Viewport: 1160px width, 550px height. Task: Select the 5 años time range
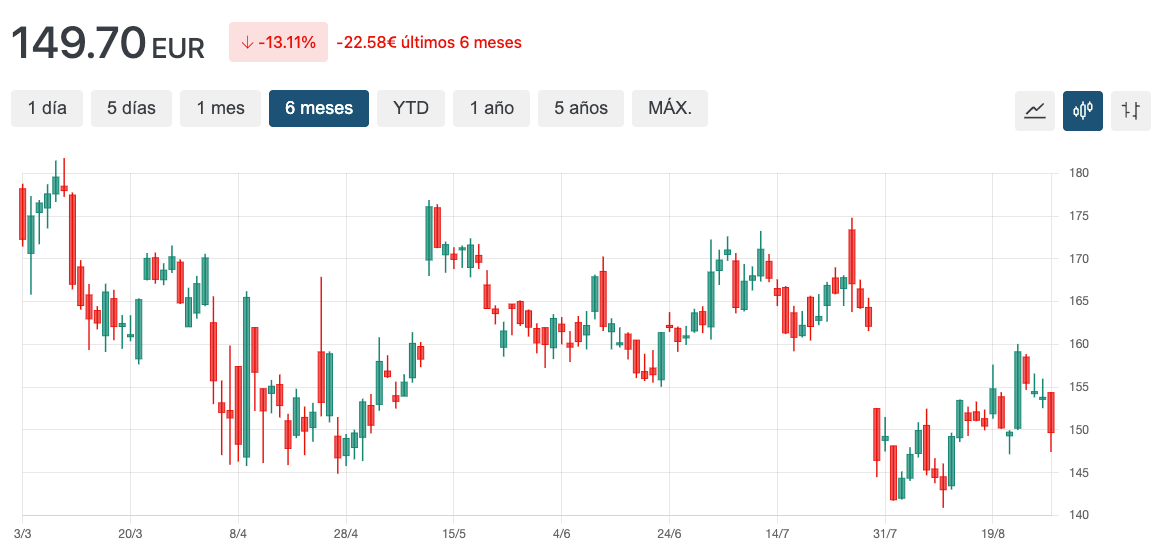pos(581,108)
